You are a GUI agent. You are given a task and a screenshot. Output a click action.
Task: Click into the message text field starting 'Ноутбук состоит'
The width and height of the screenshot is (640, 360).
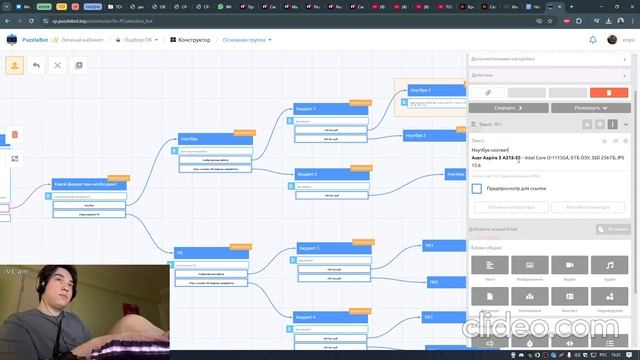(x=548, y=158)
